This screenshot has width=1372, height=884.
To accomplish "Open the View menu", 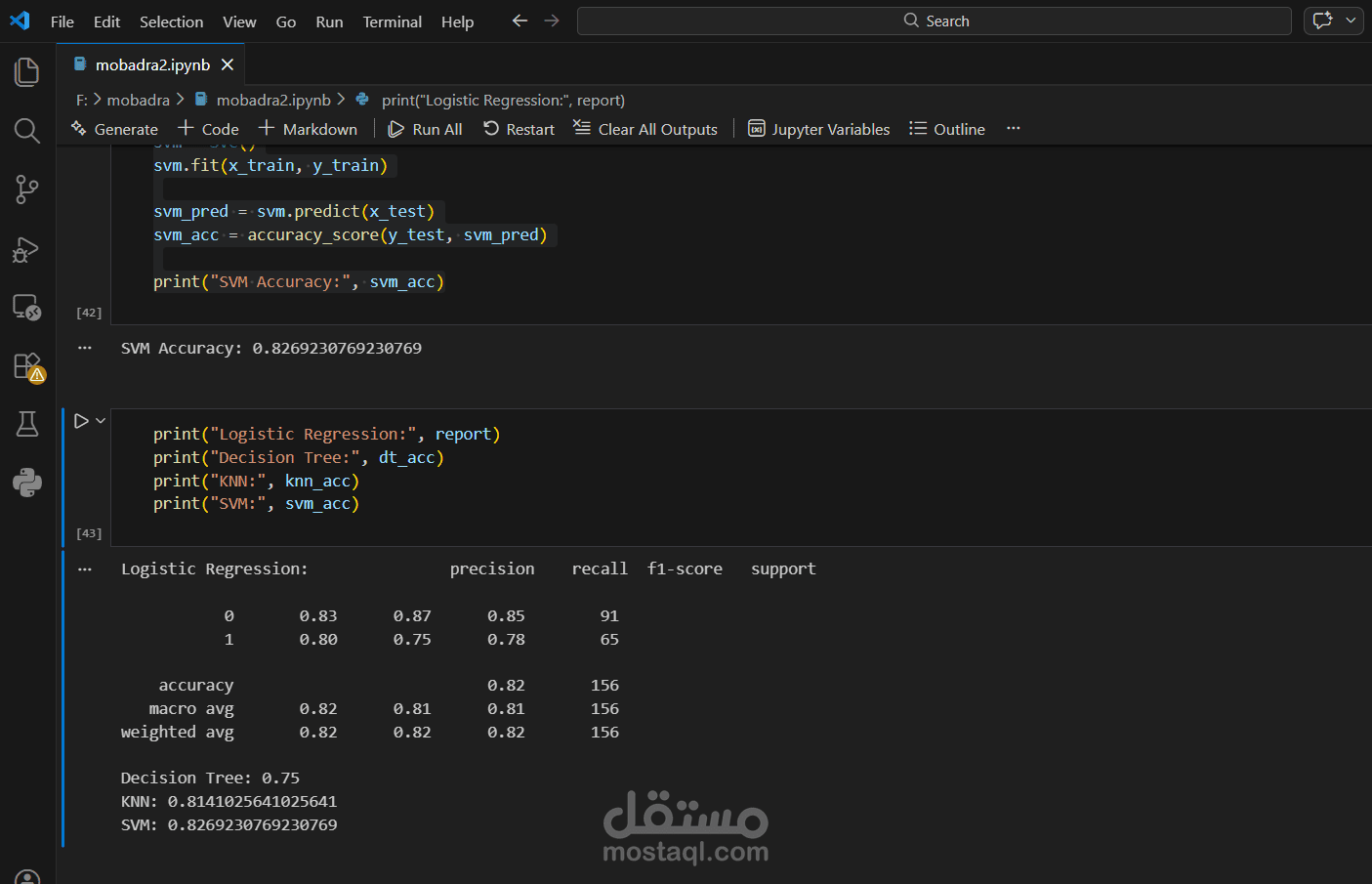I will [x=239, y=21].
